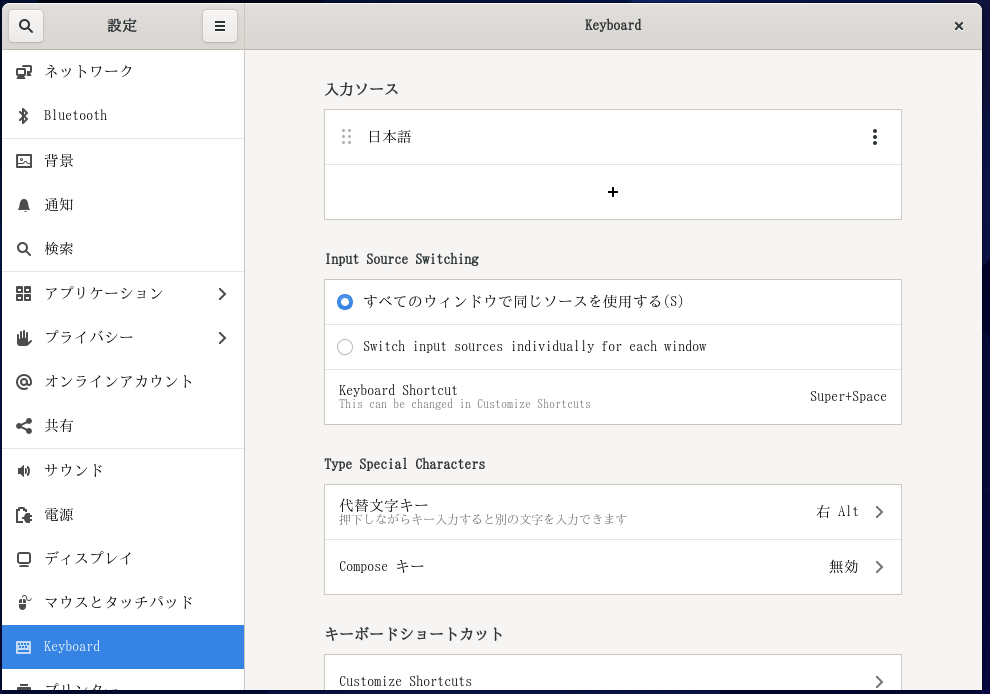The width and height of the screenshot is (990, 694).
Task: Click the share icon beside 共有
Action: tap(24, 426)
